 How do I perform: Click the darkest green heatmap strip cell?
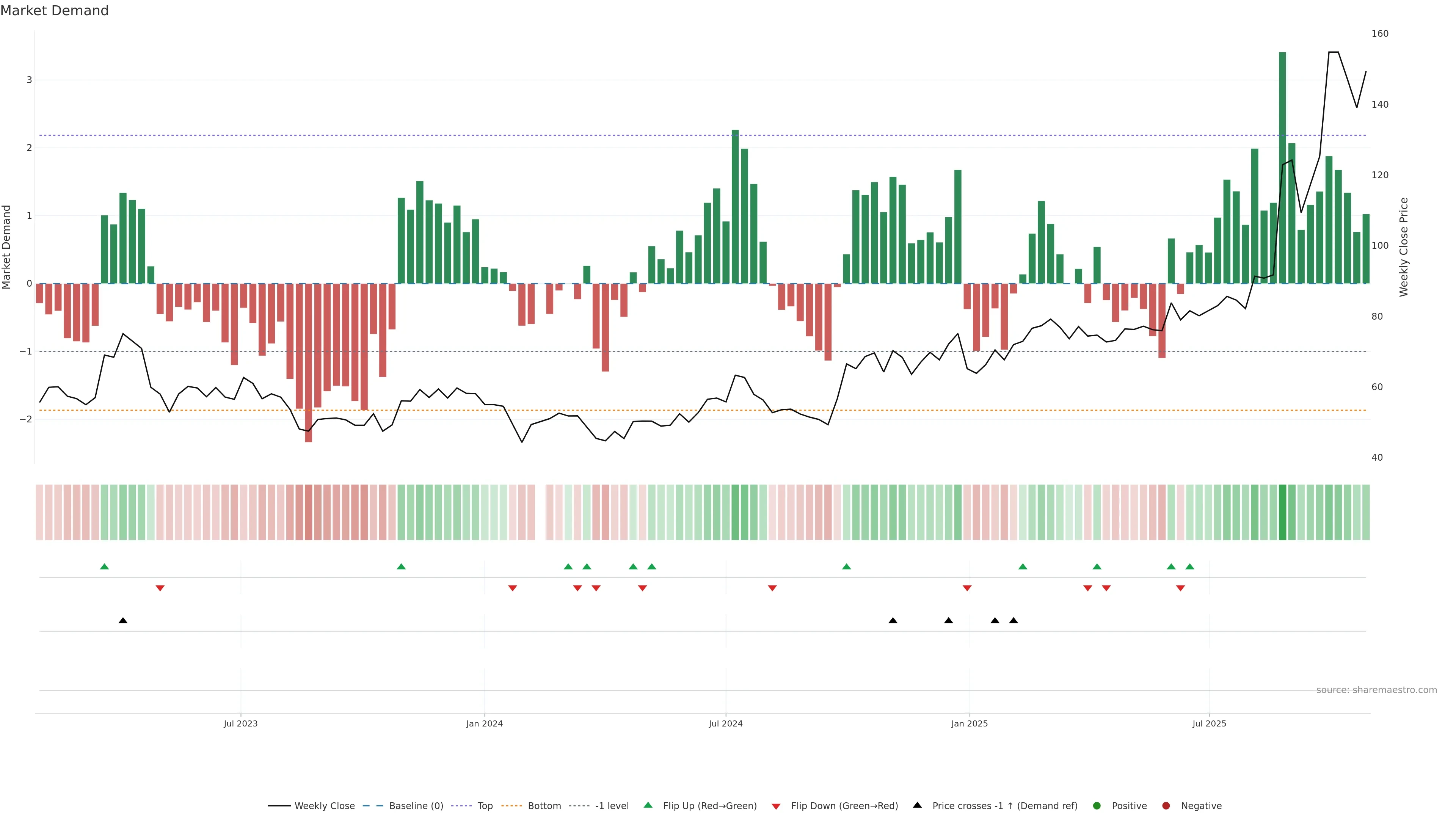pyautogui.click(x=1282, y=512)
